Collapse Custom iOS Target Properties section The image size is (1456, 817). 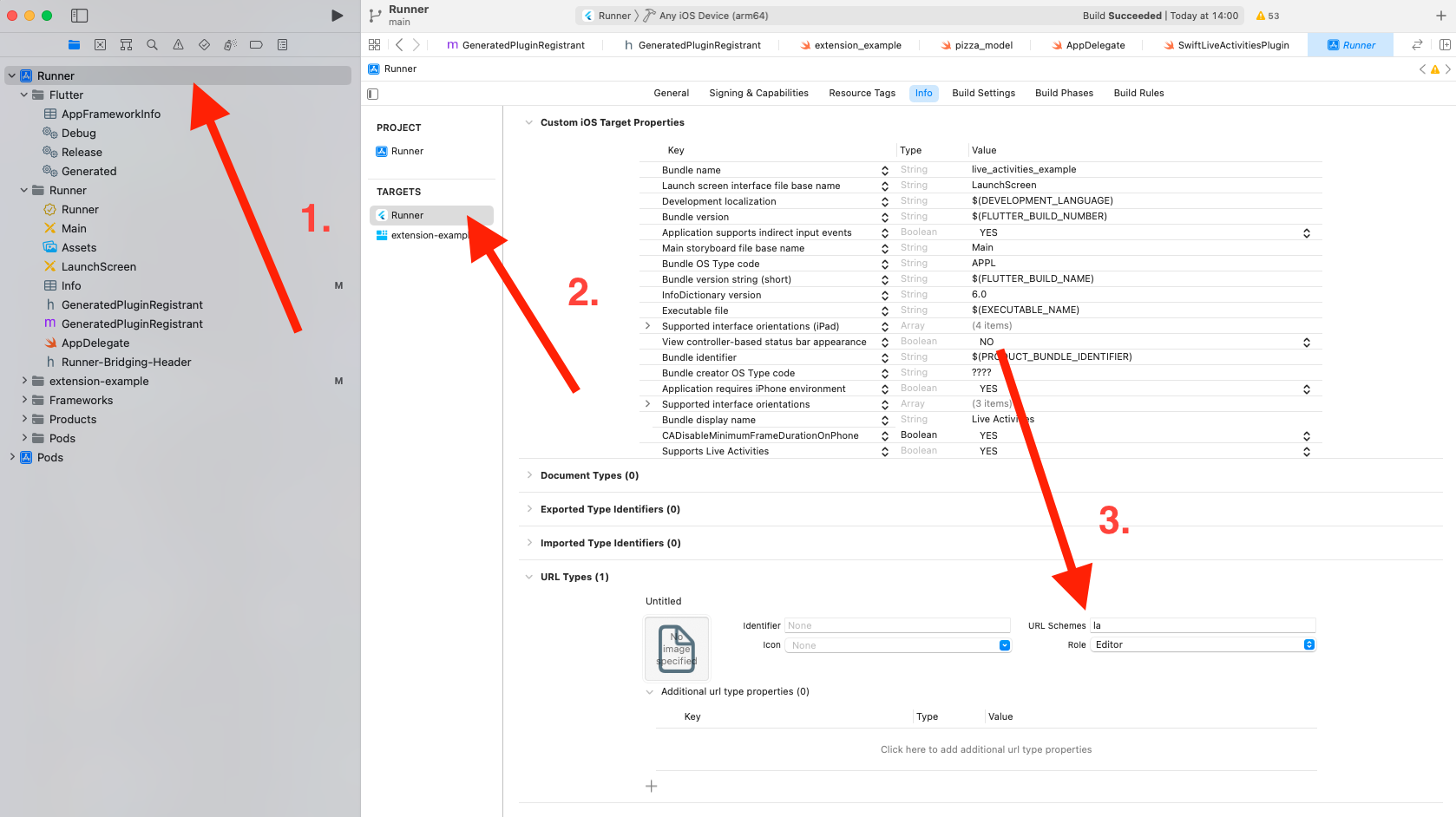528,122
